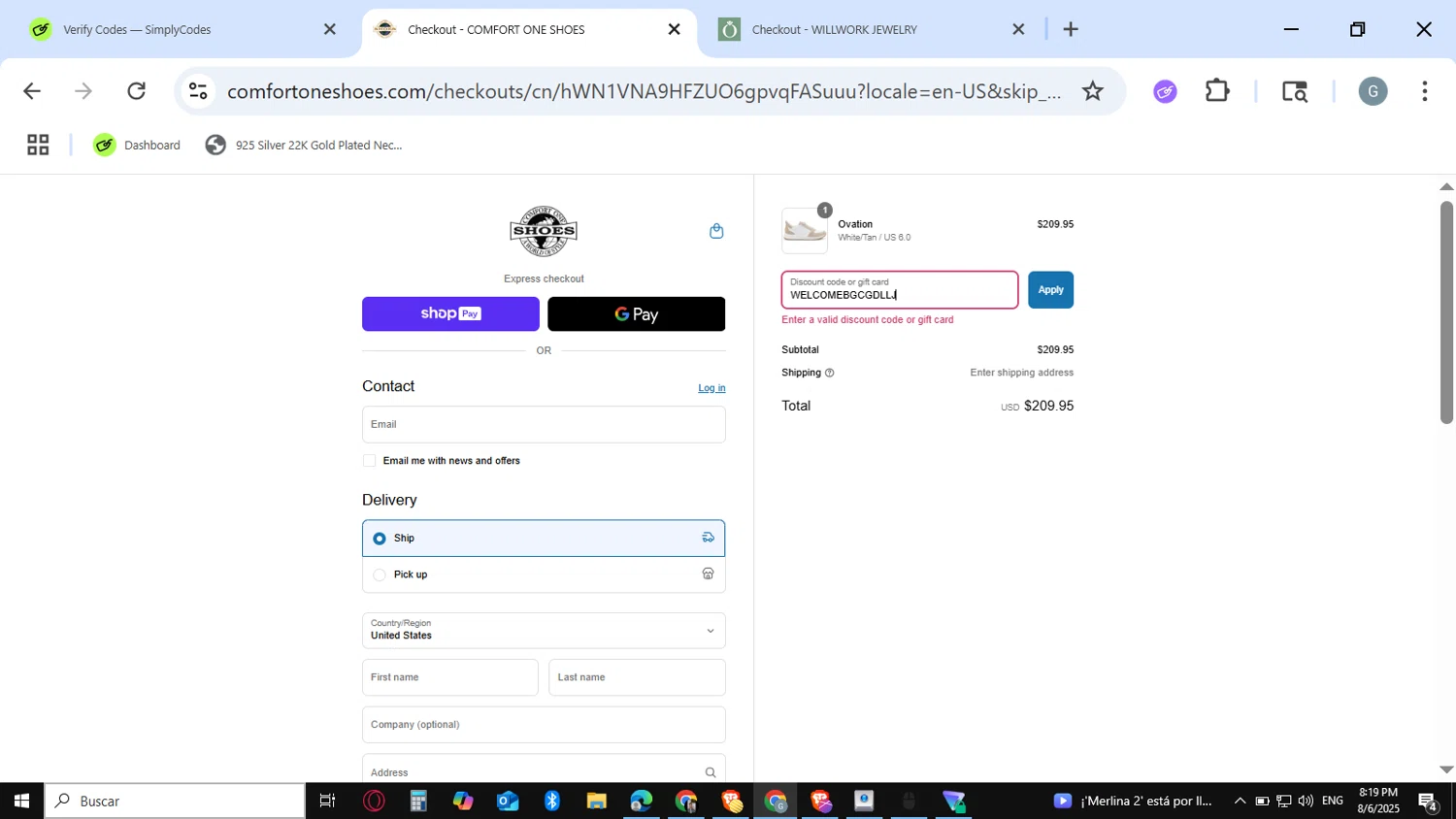
Task: Focus the Email input field
Action: click(544, 424)
